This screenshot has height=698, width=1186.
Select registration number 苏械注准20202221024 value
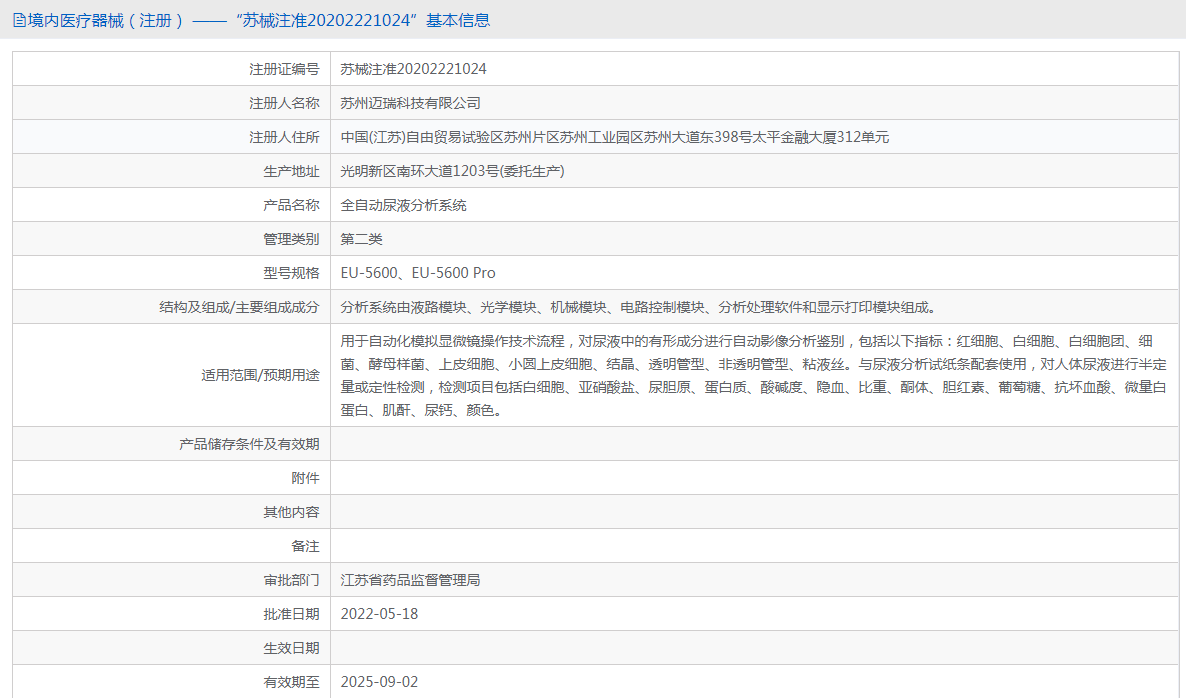tap(413, 69)
